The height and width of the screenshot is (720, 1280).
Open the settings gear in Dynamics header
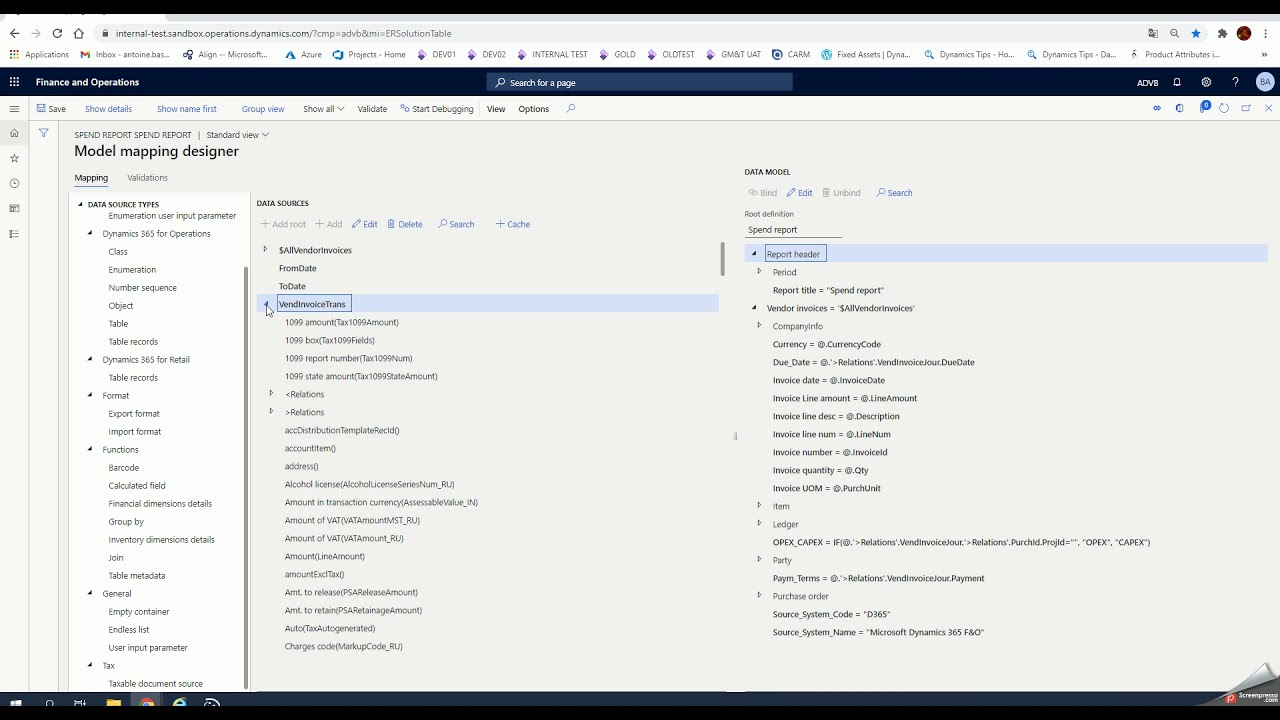[x=1206, y=82]
